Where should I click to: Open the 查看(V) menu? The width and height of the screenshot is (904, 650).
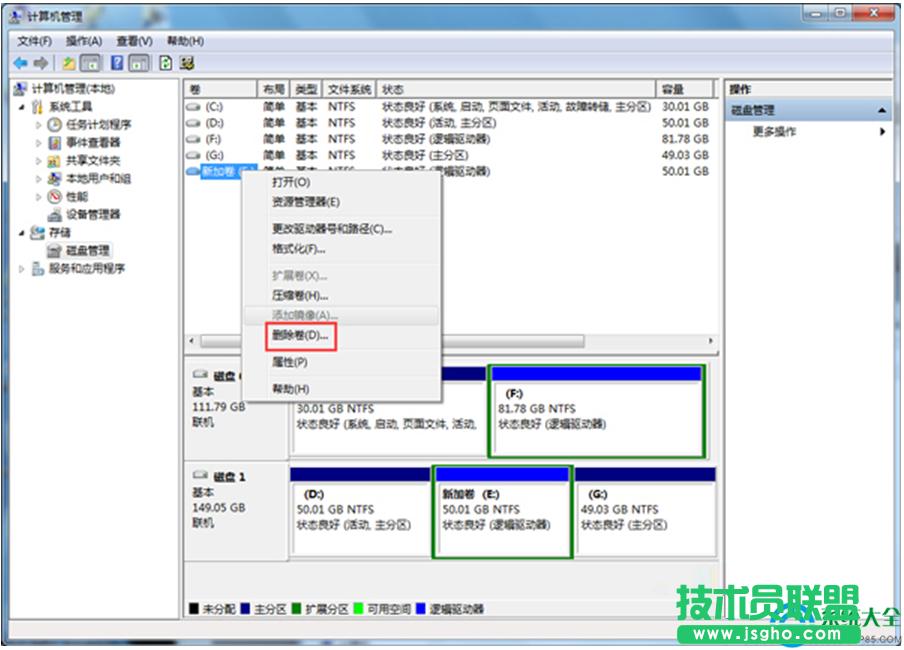[134, 41]
